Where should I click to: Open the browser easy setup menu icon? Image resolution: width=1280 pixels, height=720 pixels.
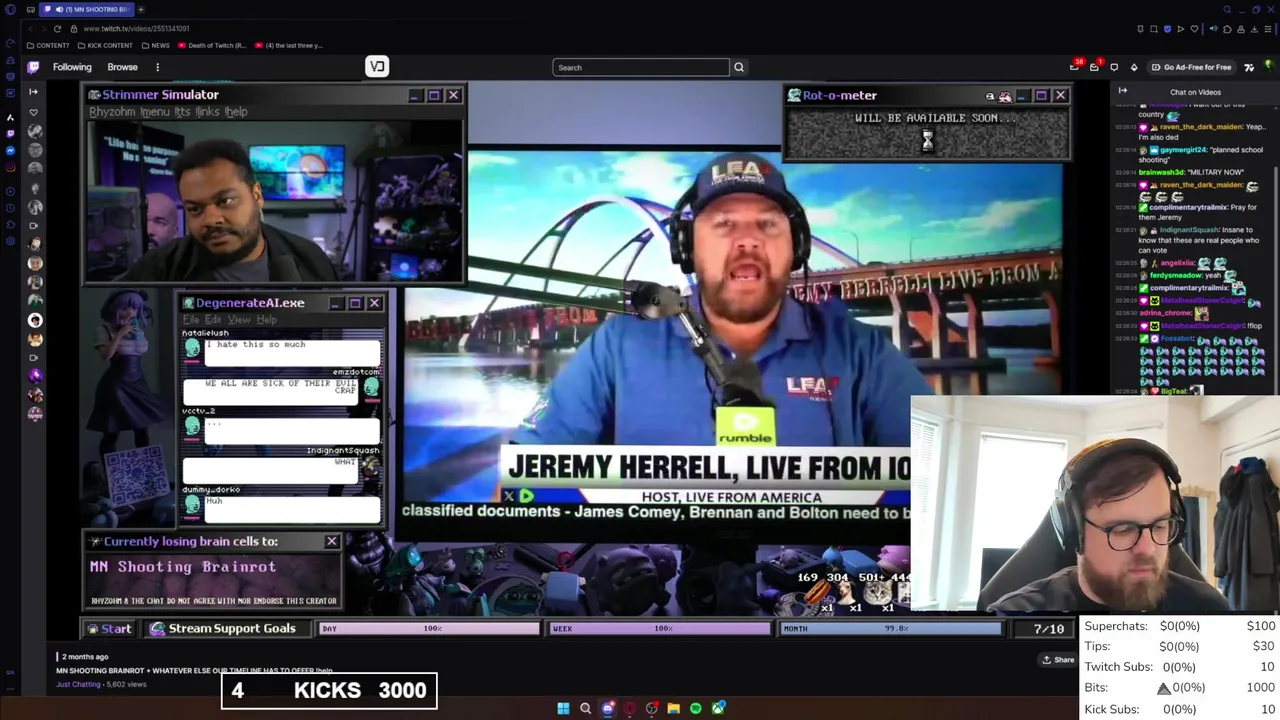1267,29
